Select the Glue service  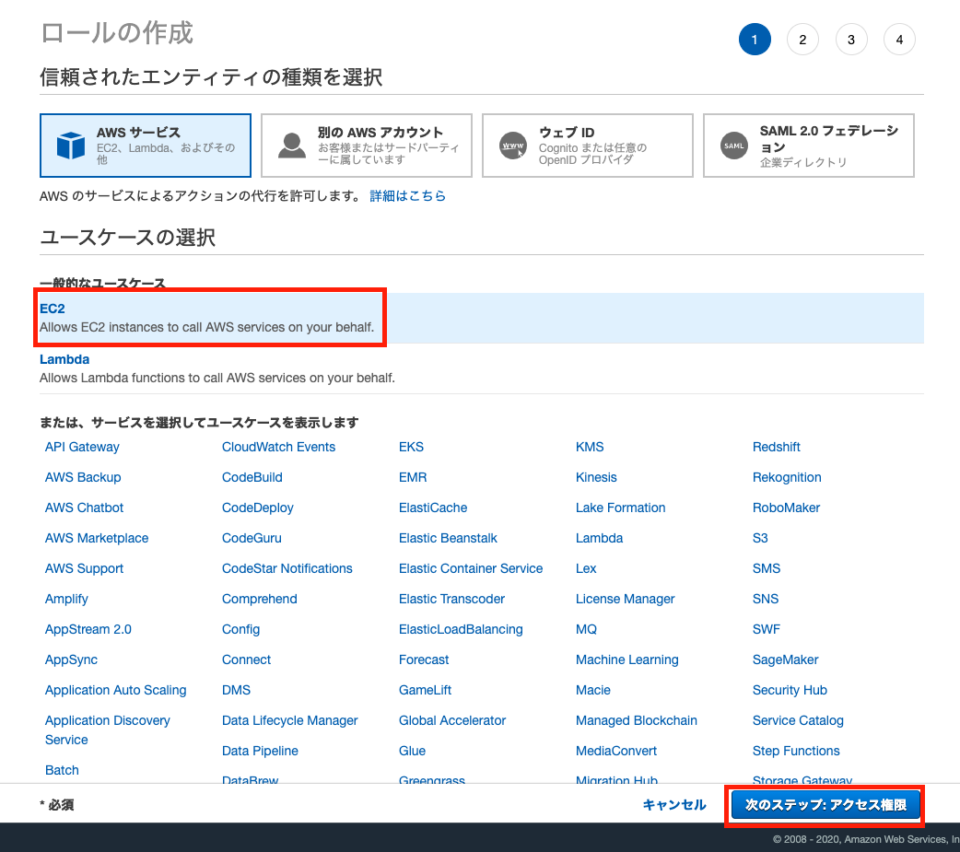point(412,751)
